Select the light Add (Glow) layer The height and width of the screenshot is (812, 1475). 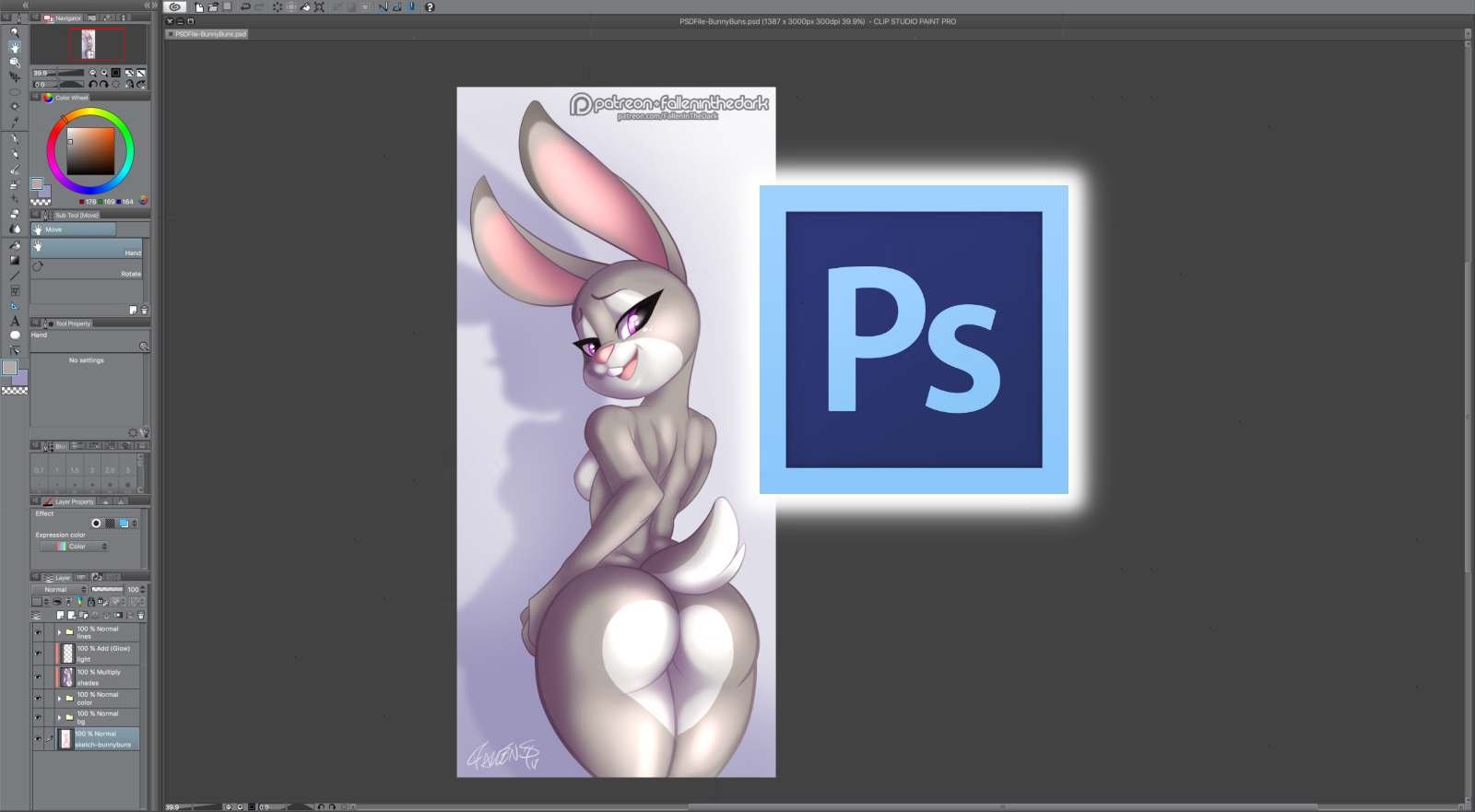(97, 653)
